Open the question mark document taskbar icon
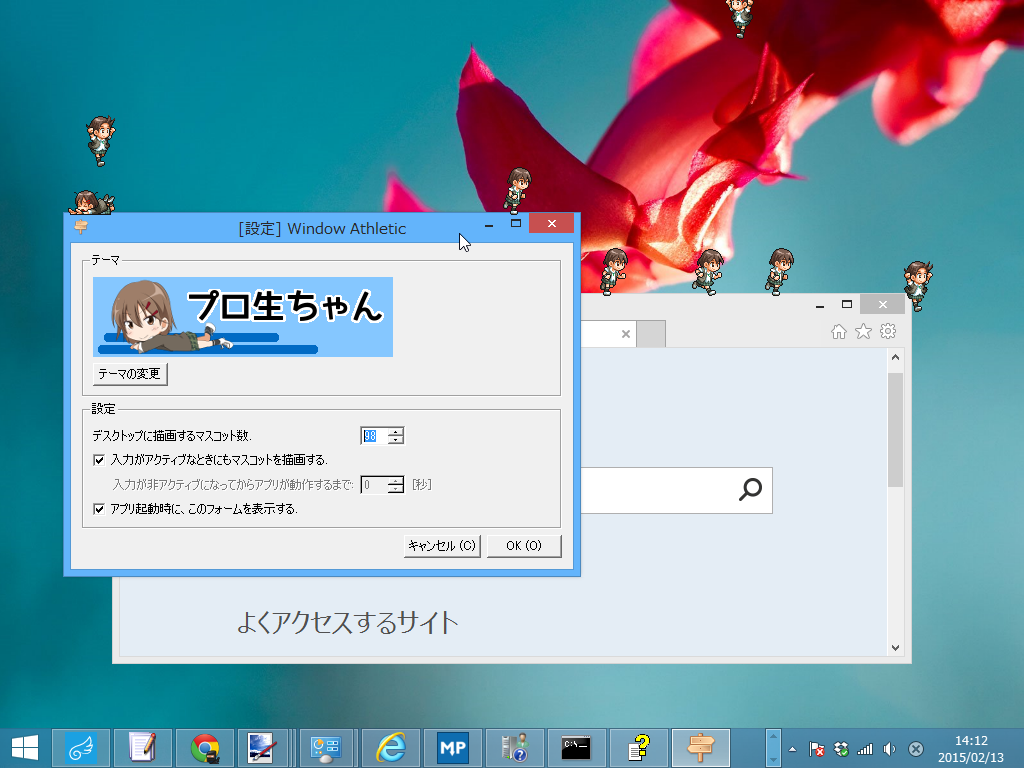This screenshot has height=768, width=1024. (x=638, y=748)
